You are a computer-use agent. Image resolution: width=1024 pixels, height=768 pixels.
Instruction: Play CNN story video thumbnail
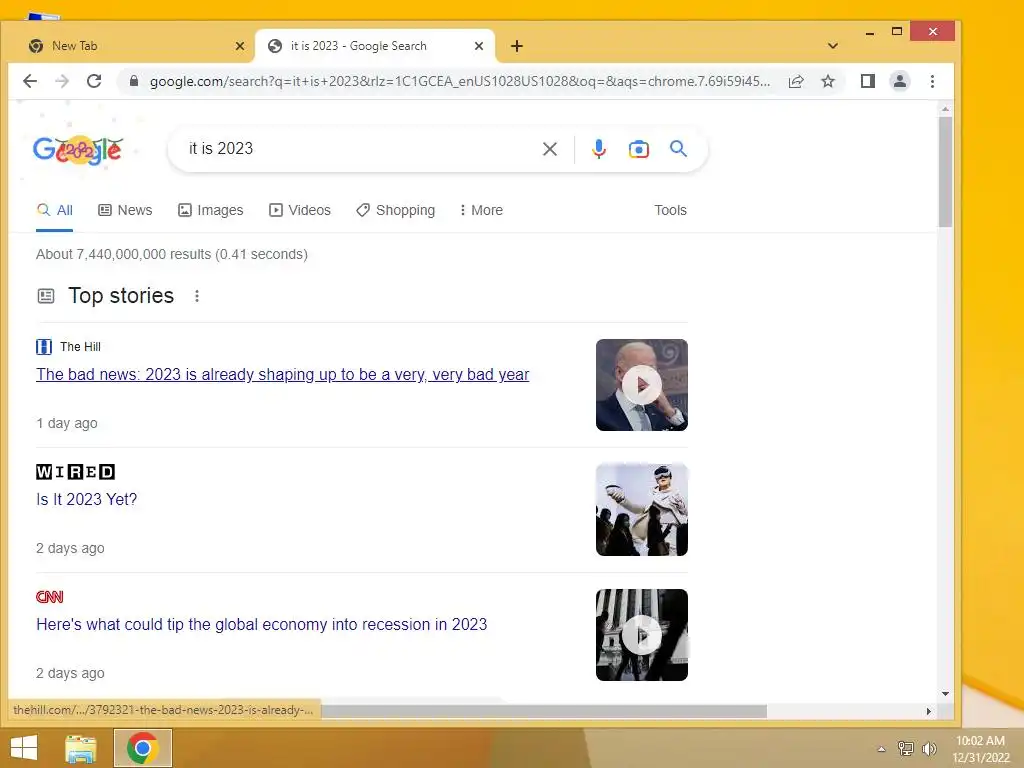641,635
